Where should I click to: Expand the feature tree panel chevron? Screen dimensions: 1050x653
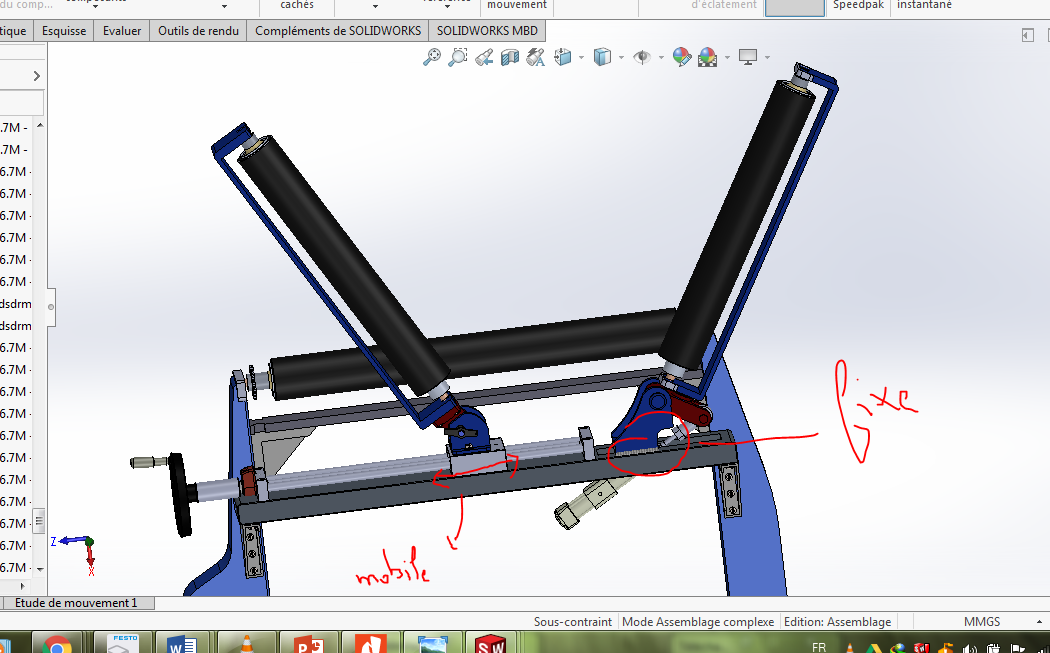pyautogui.click(x=37, y=76)
